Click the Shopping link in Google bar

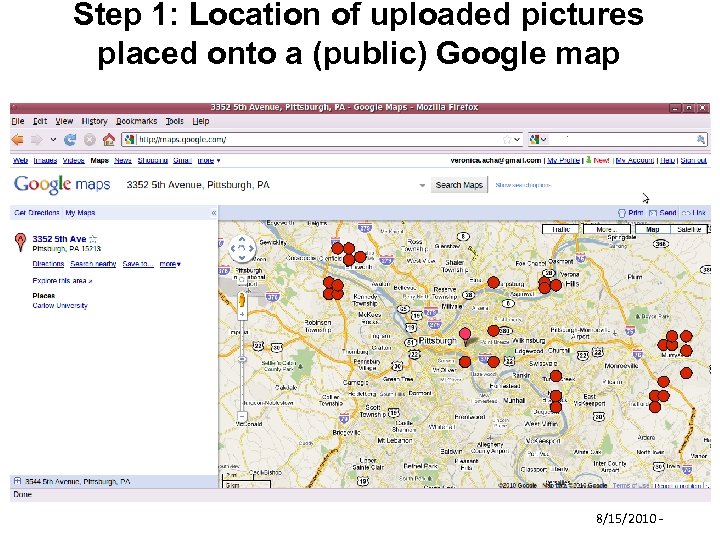click(152, 160)
